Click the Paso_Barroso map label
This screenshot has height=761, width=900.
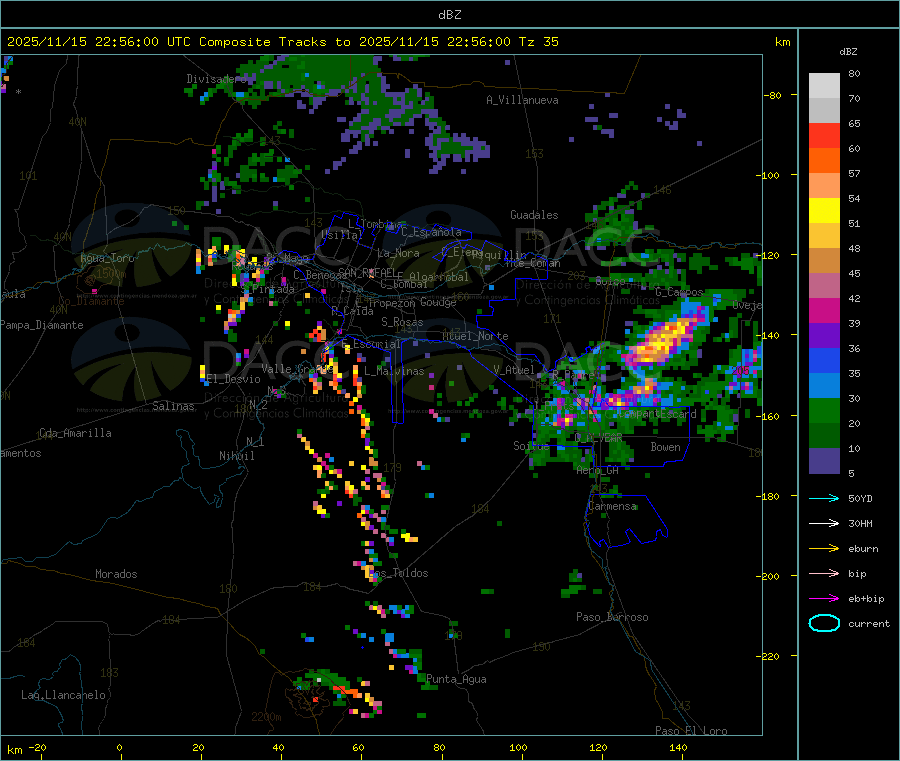tap(612, 617)
